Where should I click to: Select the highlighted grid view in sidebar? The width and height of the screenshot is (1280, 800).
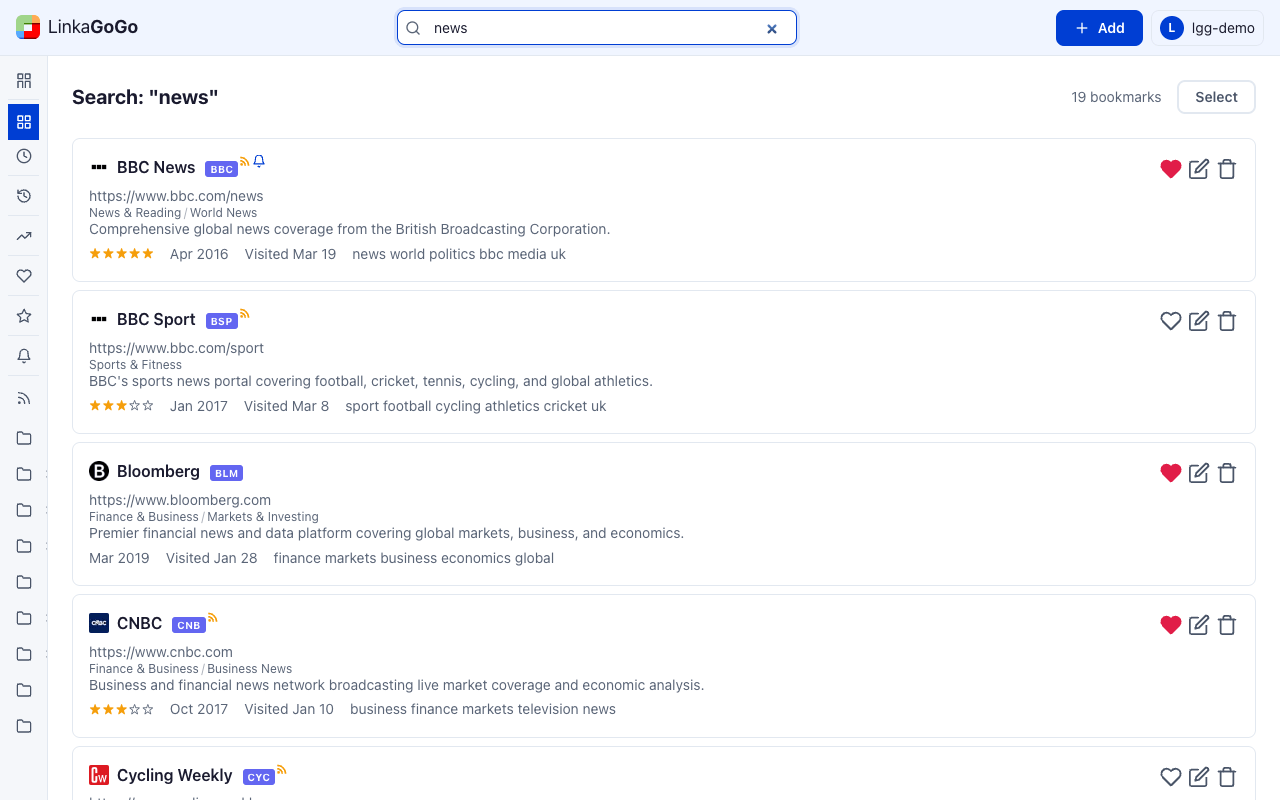[24, 122]
